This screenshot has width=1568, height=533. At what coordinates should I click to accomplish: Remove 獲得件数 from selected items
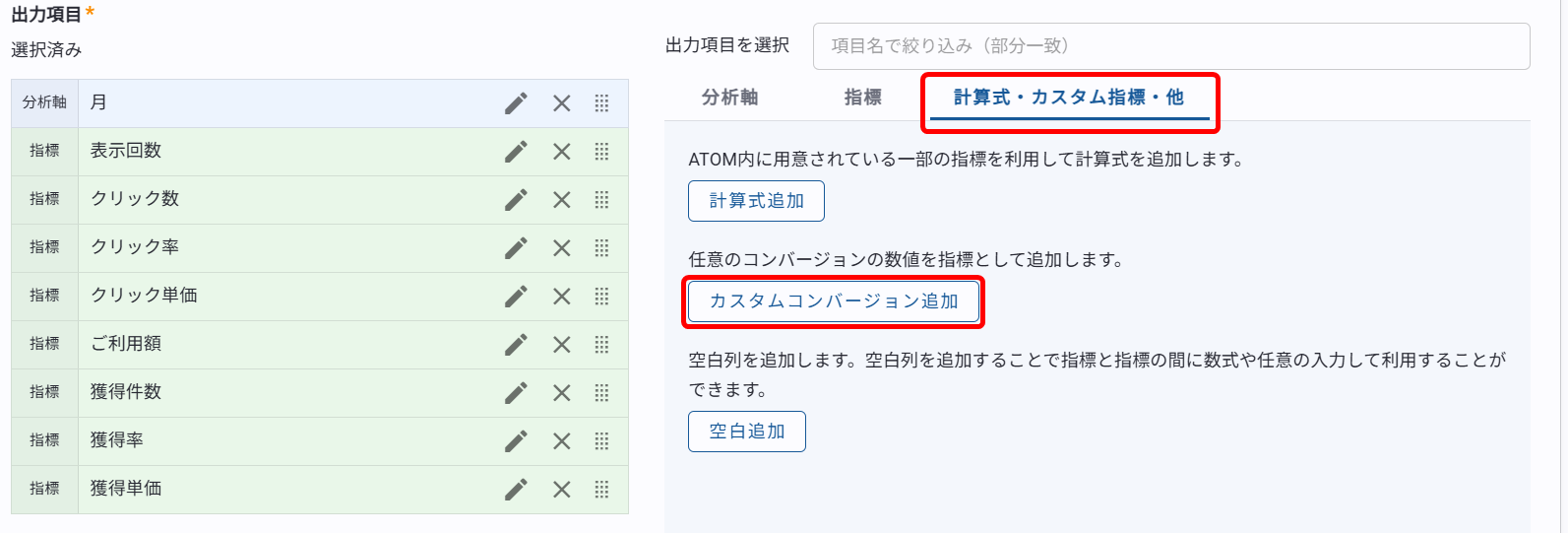(x=562, y=393)
